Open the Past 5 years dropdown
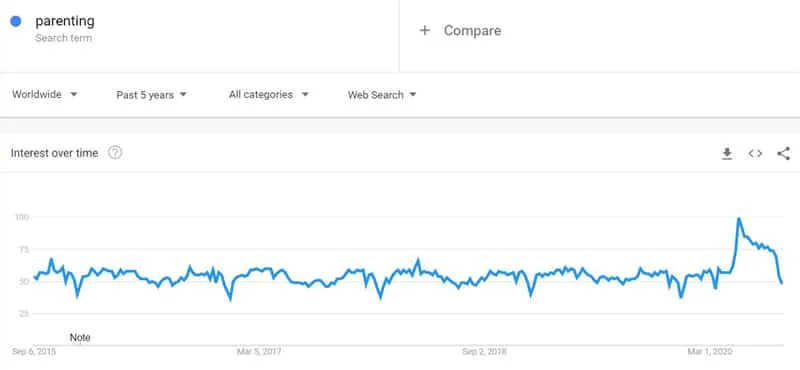This screenshot has width=800, height=370. click(x=152, y=95)
